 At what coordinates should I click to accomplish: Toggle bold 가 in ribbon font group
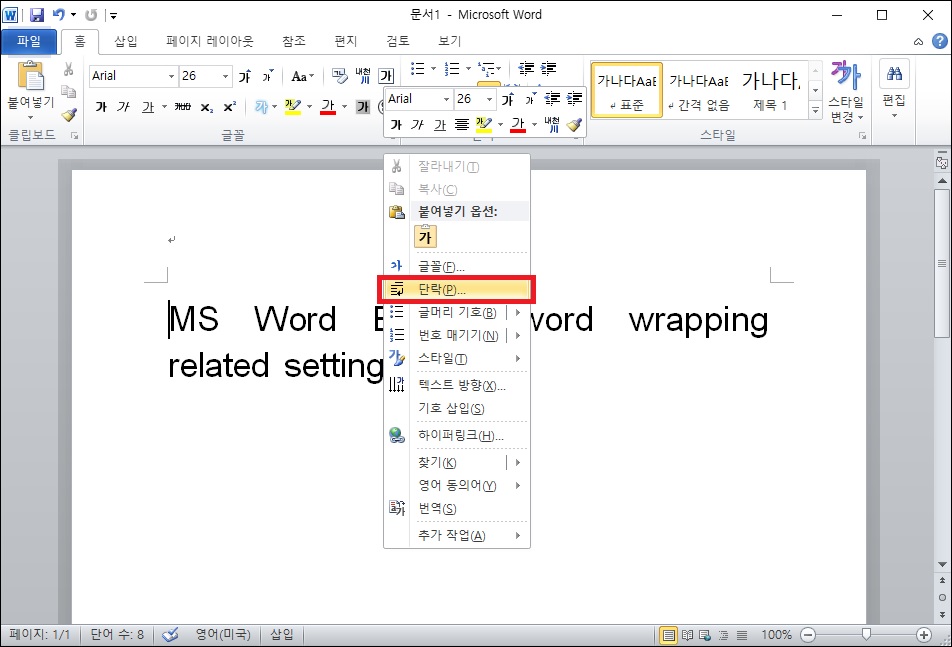101,107
